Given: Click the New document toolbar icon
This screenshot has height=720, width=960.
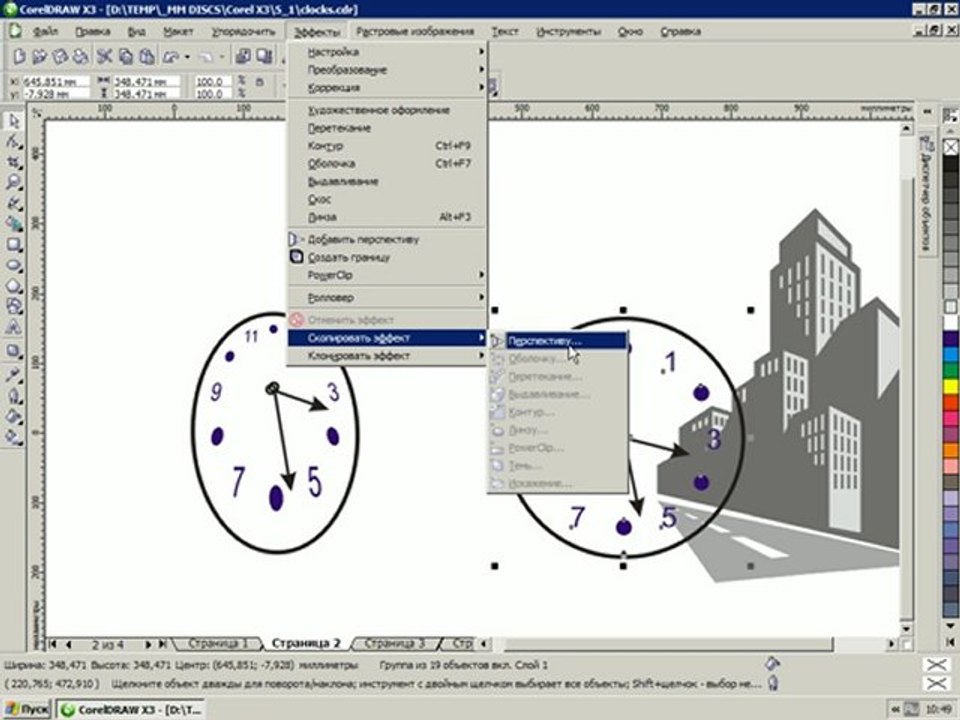Looking at the screenshot, I should (19, 57).
